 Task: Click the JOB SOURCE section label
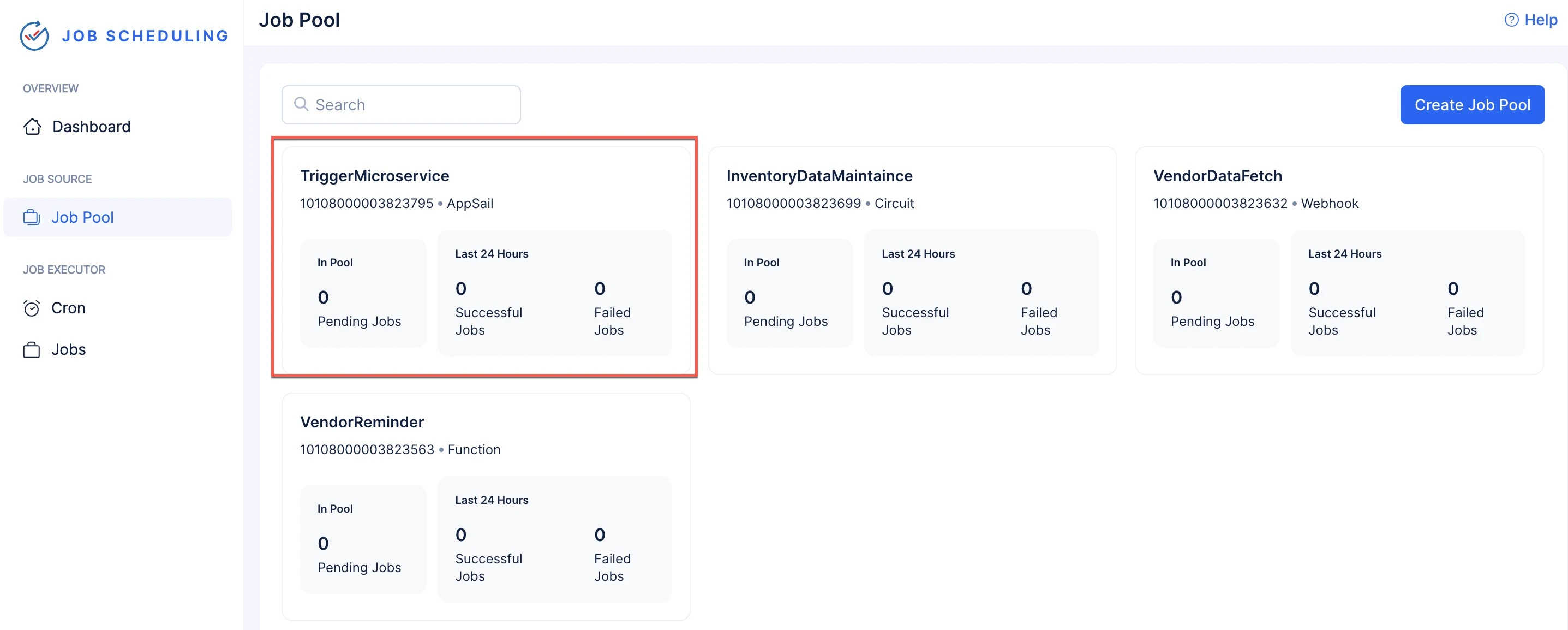coord(57,179)
